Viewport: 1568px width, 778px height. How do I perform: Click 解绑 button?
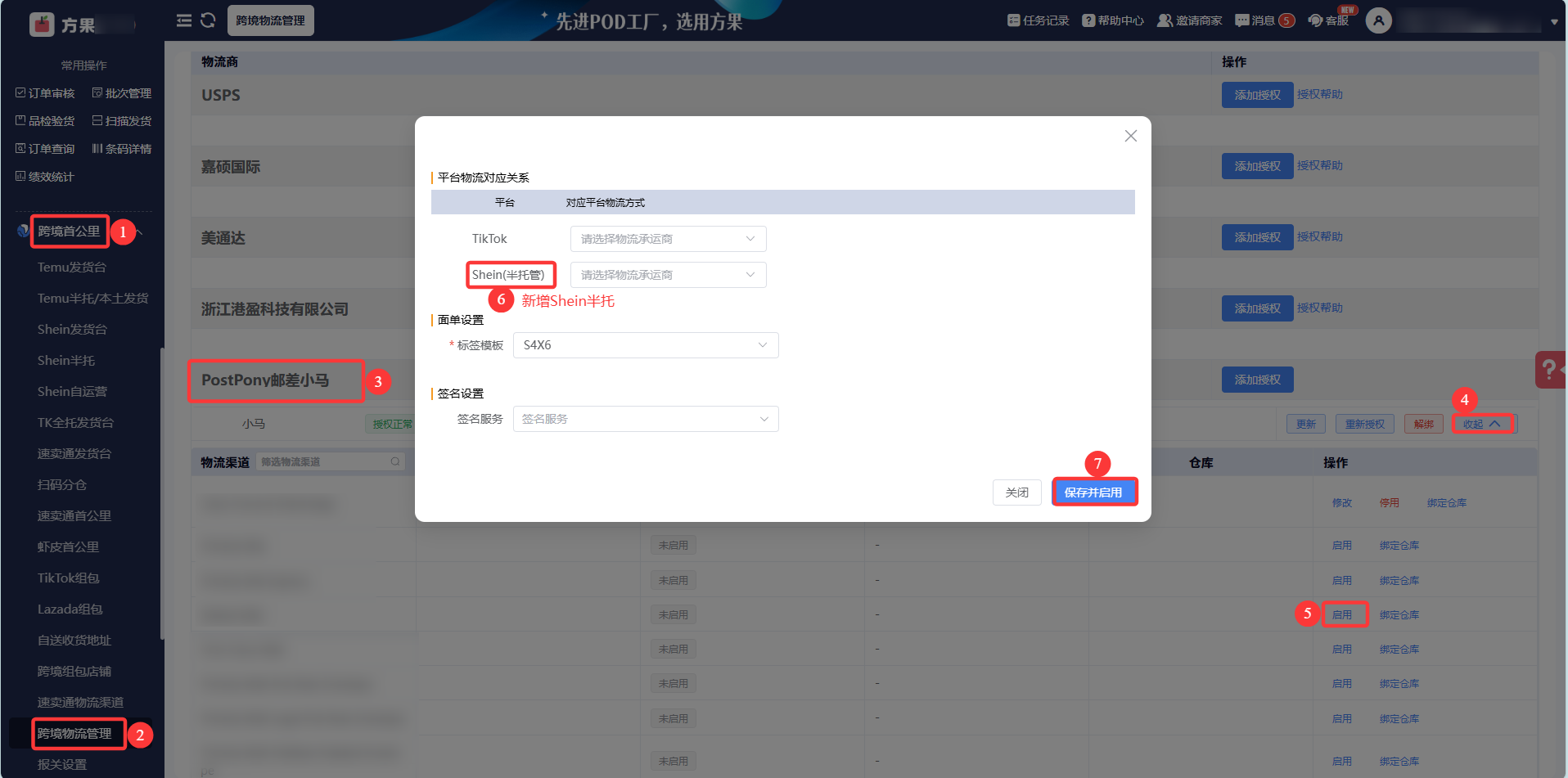(1424, 424)
